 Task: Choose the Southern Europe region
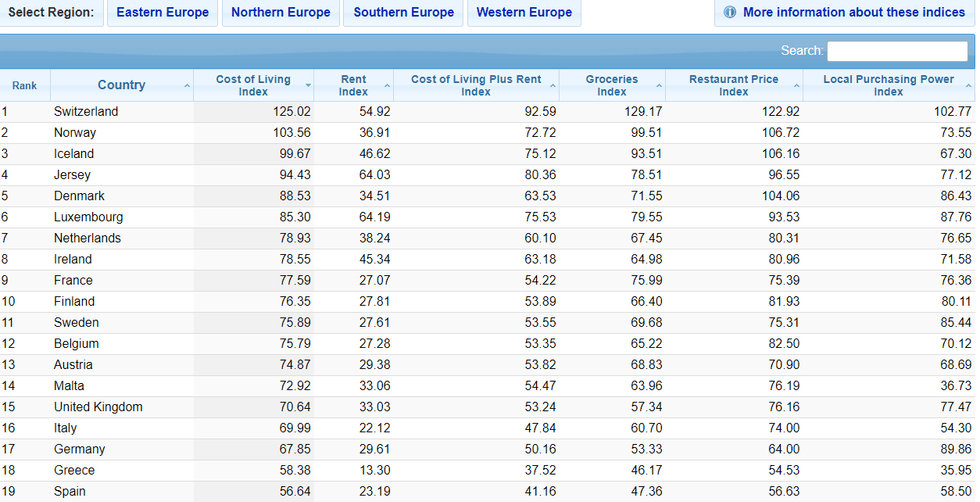point(403,13)
